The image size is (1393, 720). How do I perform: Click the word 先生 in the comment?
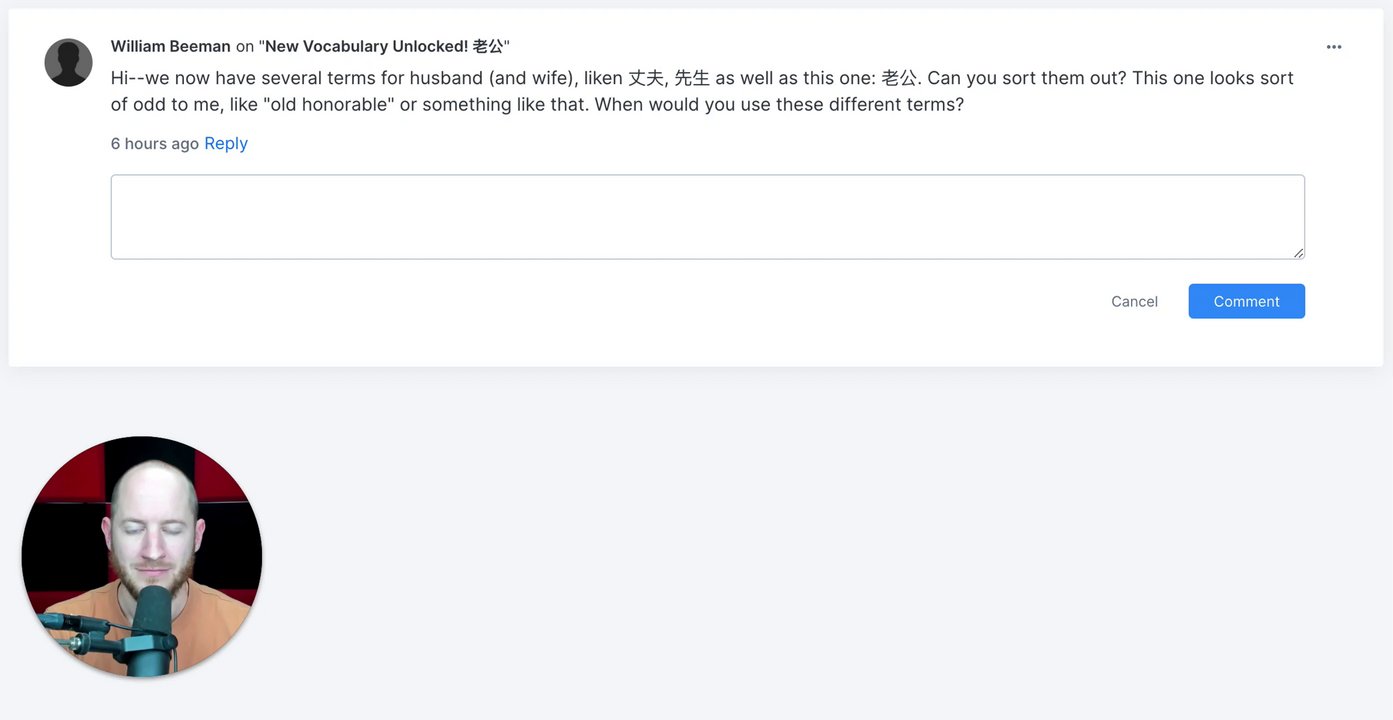pos(692,78)
